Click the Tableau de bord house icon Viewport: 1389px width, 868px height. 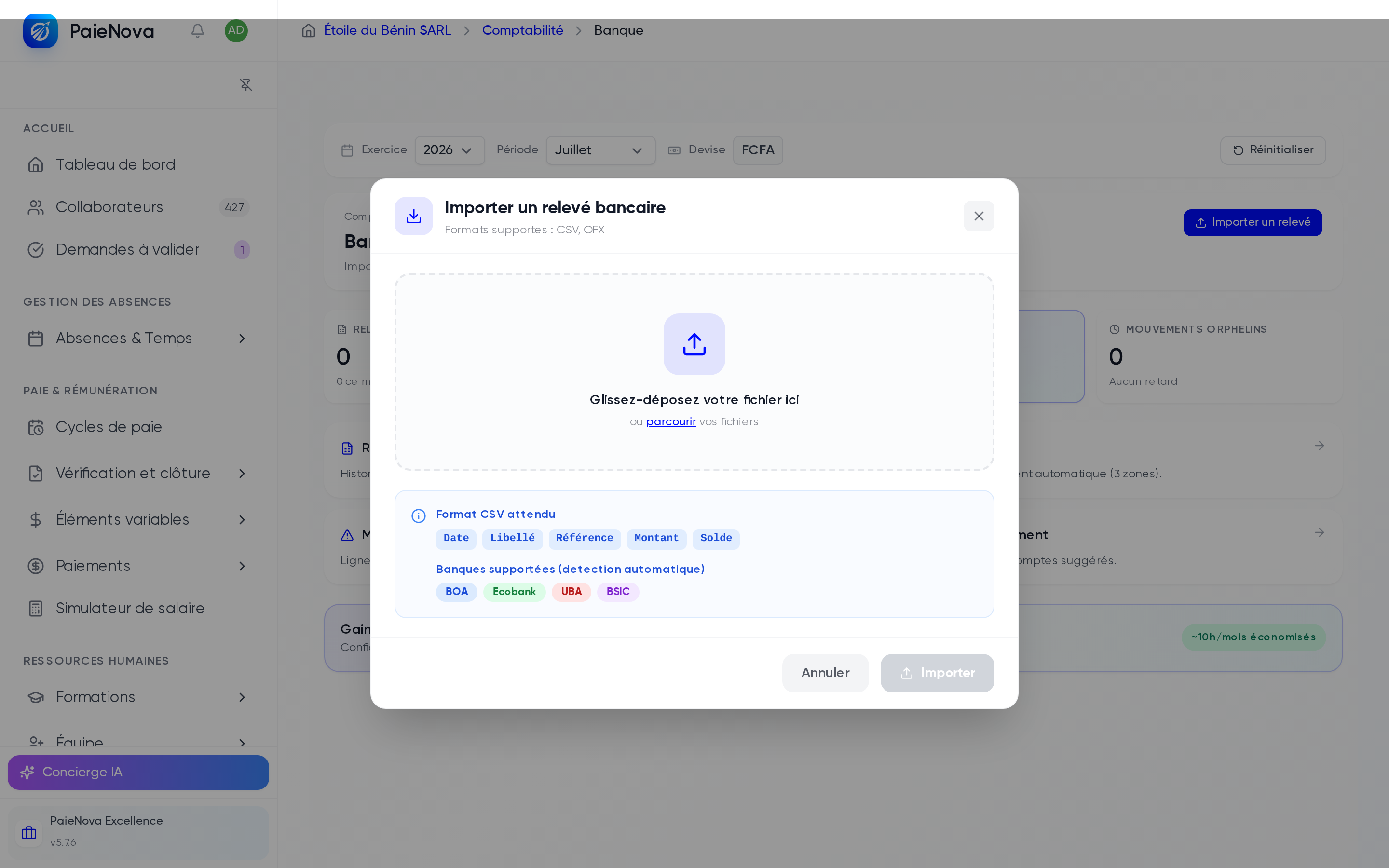(x=36, y=165)
